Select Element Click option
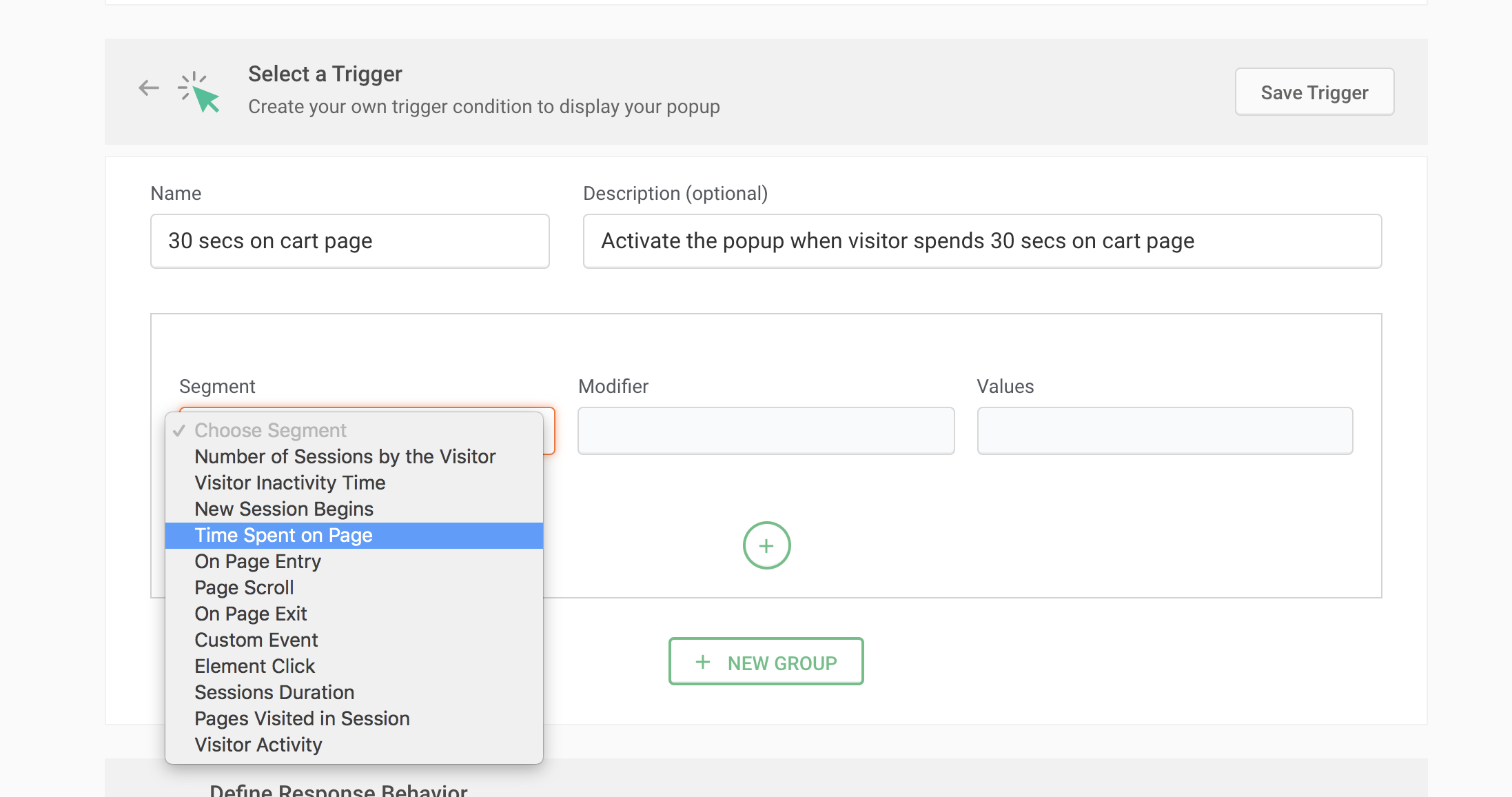 254,667
